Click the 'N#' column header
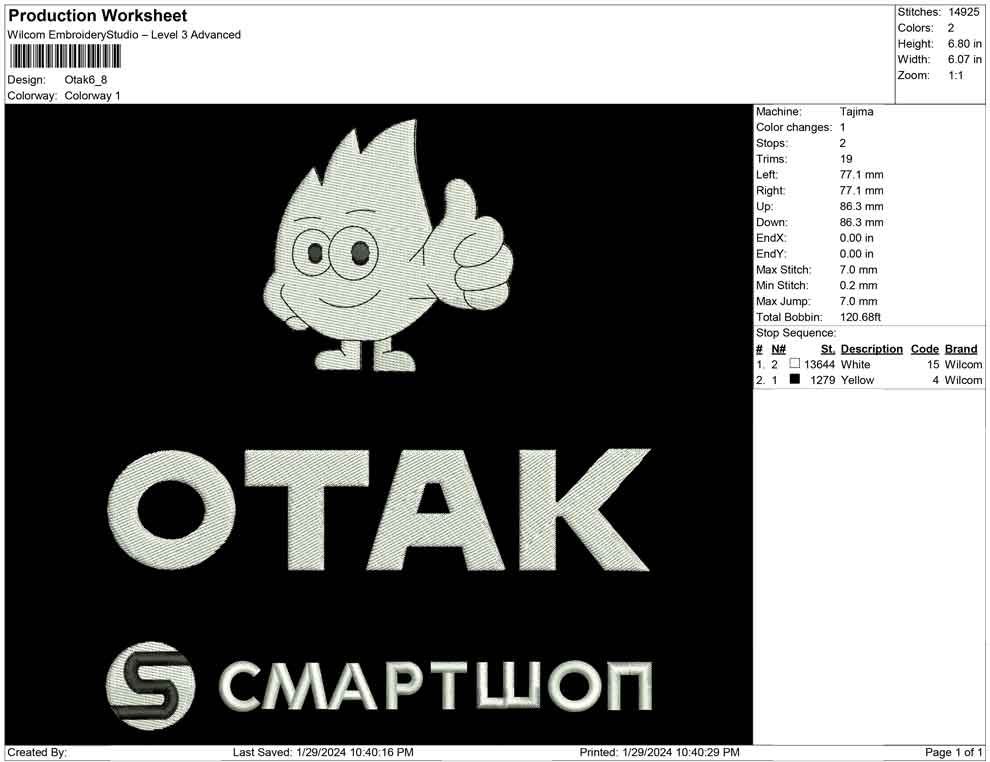The width and height of the screenshot is (990, 762). pyautogui.click(x=778, y=348)
